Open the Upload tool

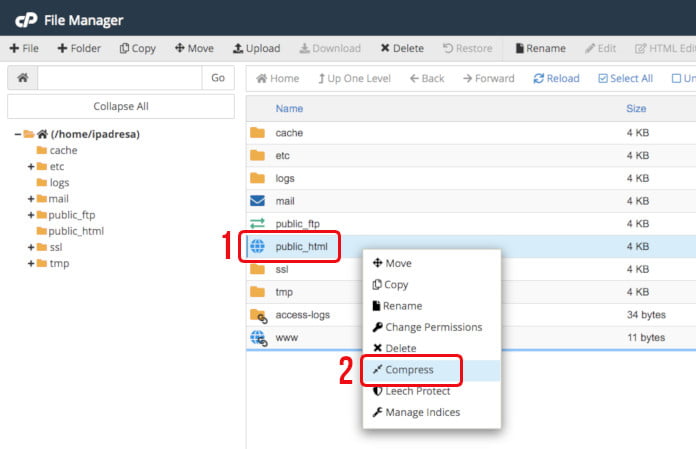tap(257, 48)
